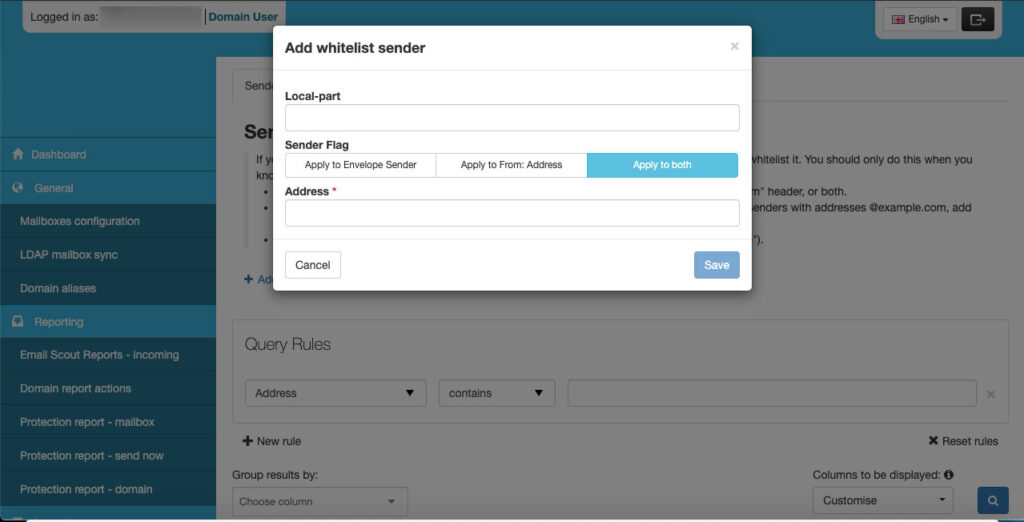The height and width of the screenshot is (522, 1024).
Task: Click the x icon beside Reset rules
Action: pos(933,441)
